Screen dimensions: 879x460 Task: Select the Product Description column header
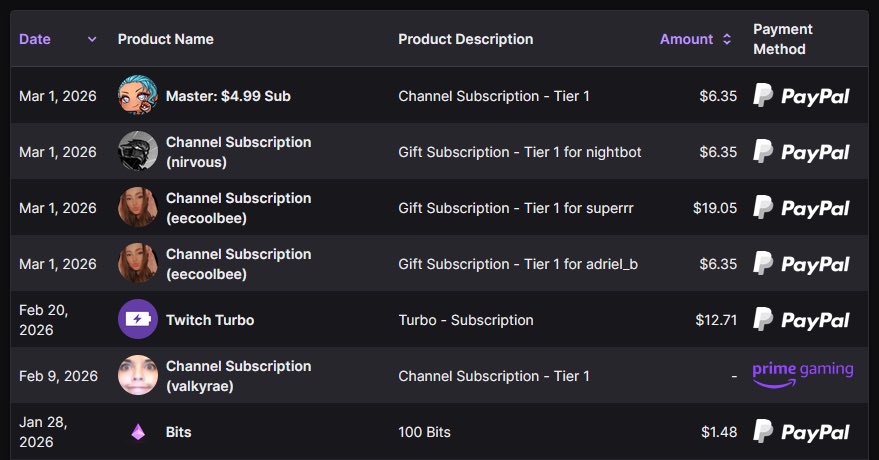coord(465,39)
